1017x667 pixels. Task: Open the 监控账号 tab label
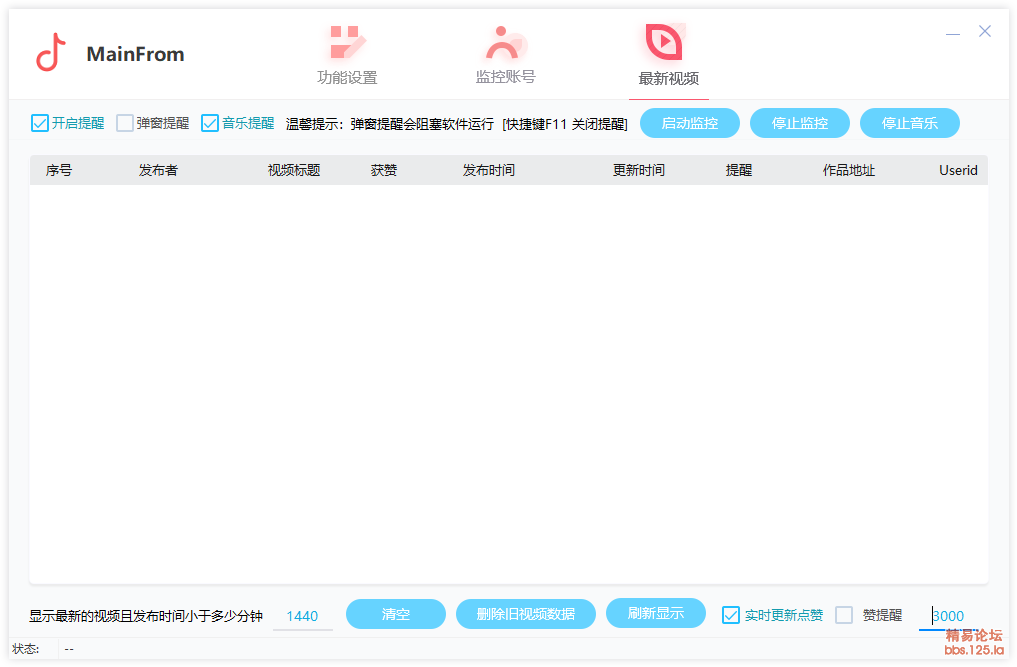pyautogui.click(x=505, y=77)
